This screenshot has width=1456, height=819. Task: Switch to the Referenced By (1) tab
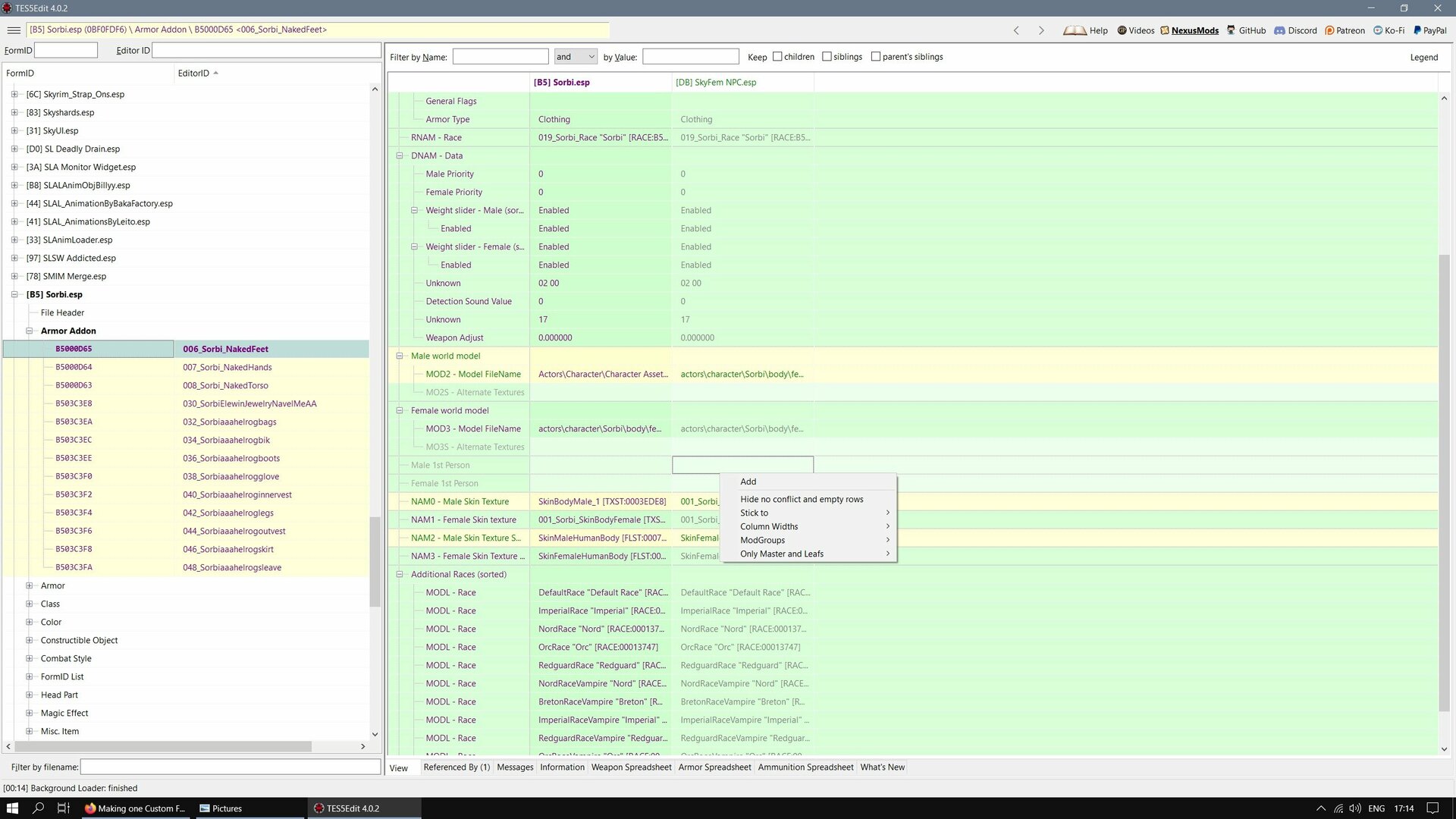click(x=457, y=767)
